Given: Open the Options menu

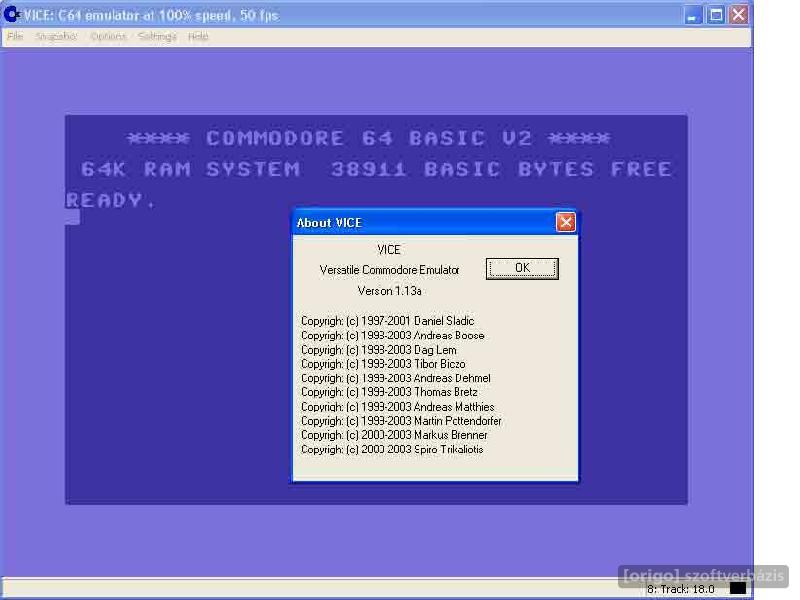Looking at the screenshot, I should pos(108,36).
